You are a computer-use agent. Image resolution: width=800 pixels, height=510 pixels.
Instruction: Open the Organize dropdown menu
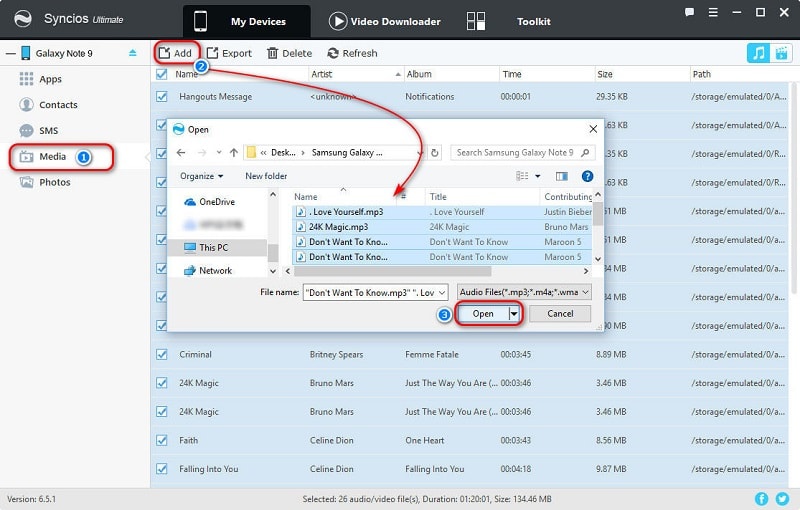(202, 176)
